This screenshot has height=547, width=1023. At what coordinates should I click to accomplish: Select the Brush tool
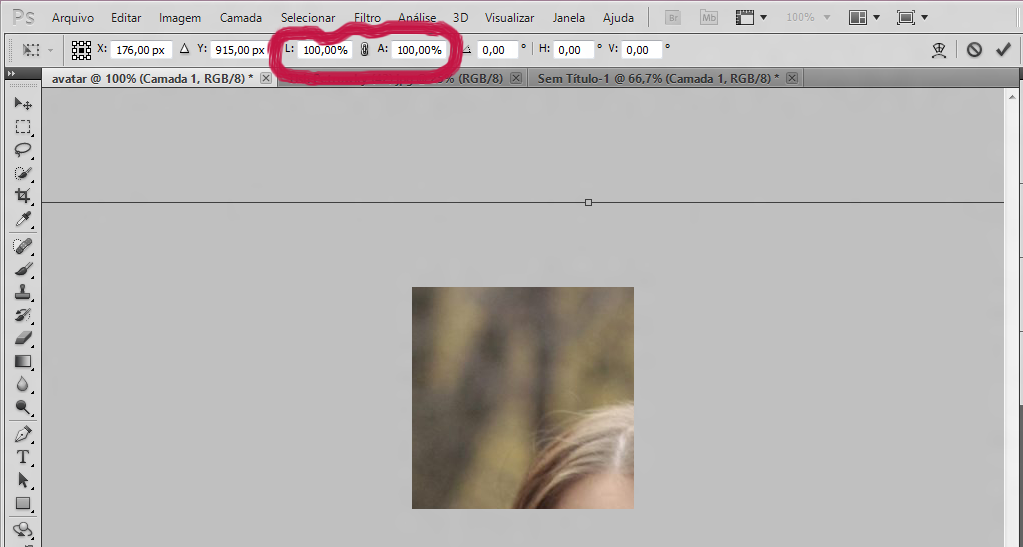[23, 269]
